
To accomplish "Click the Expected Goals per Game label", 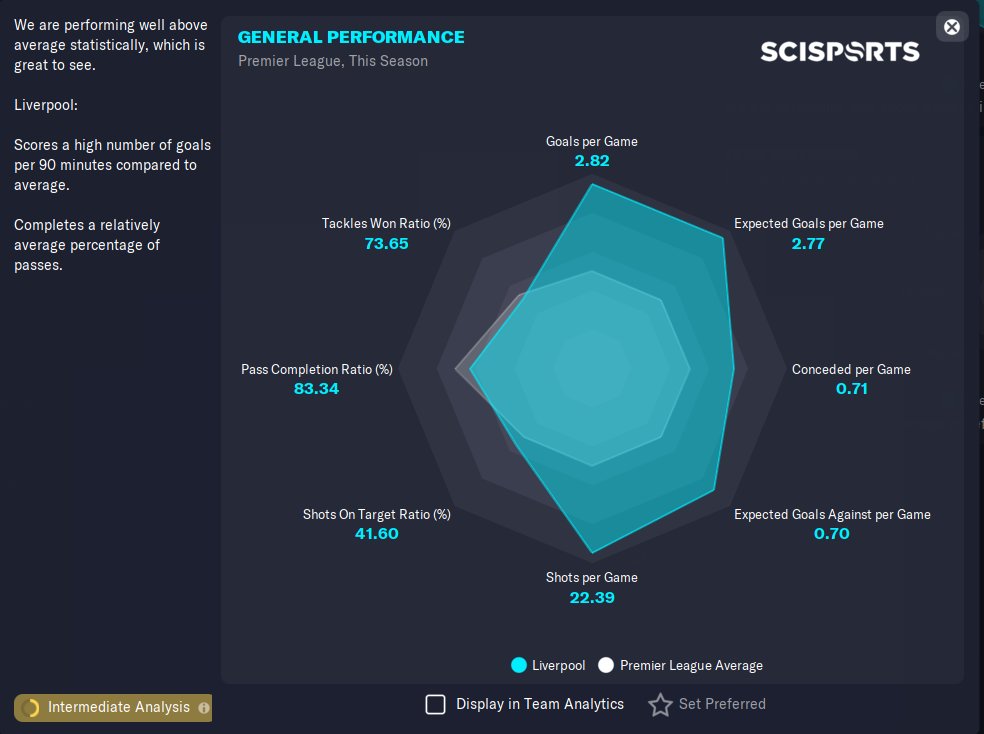I will (x=808, y=223).
